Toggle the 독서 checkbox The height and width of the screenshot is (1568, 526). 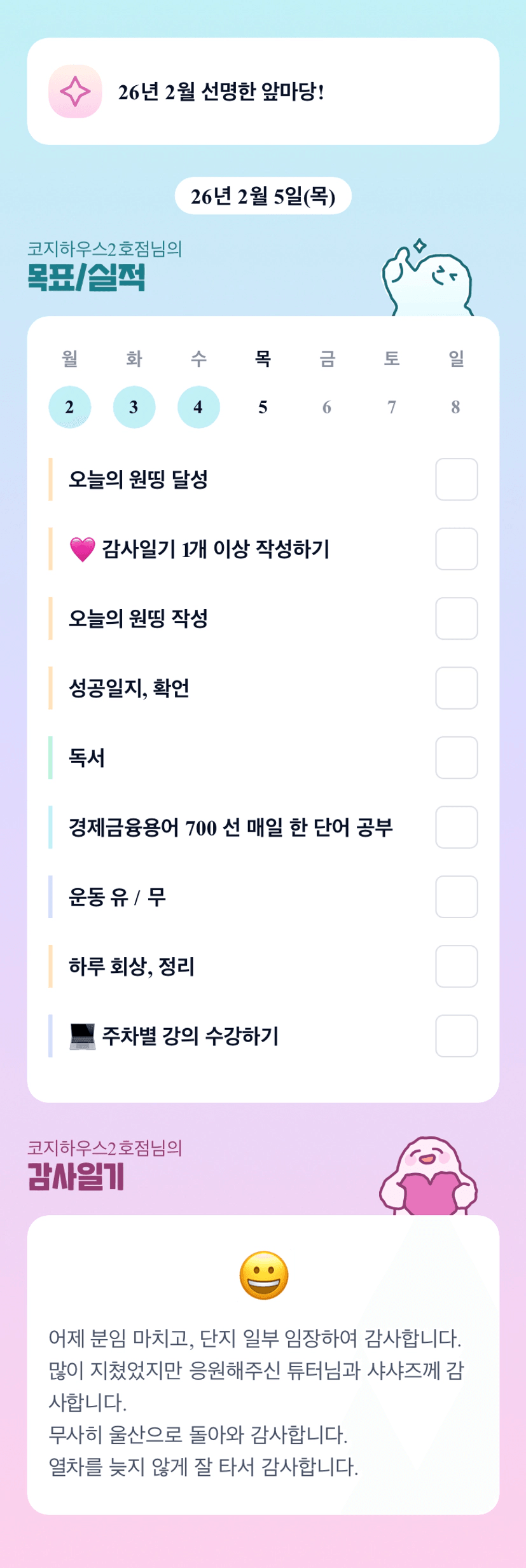[x=456, y=757]
